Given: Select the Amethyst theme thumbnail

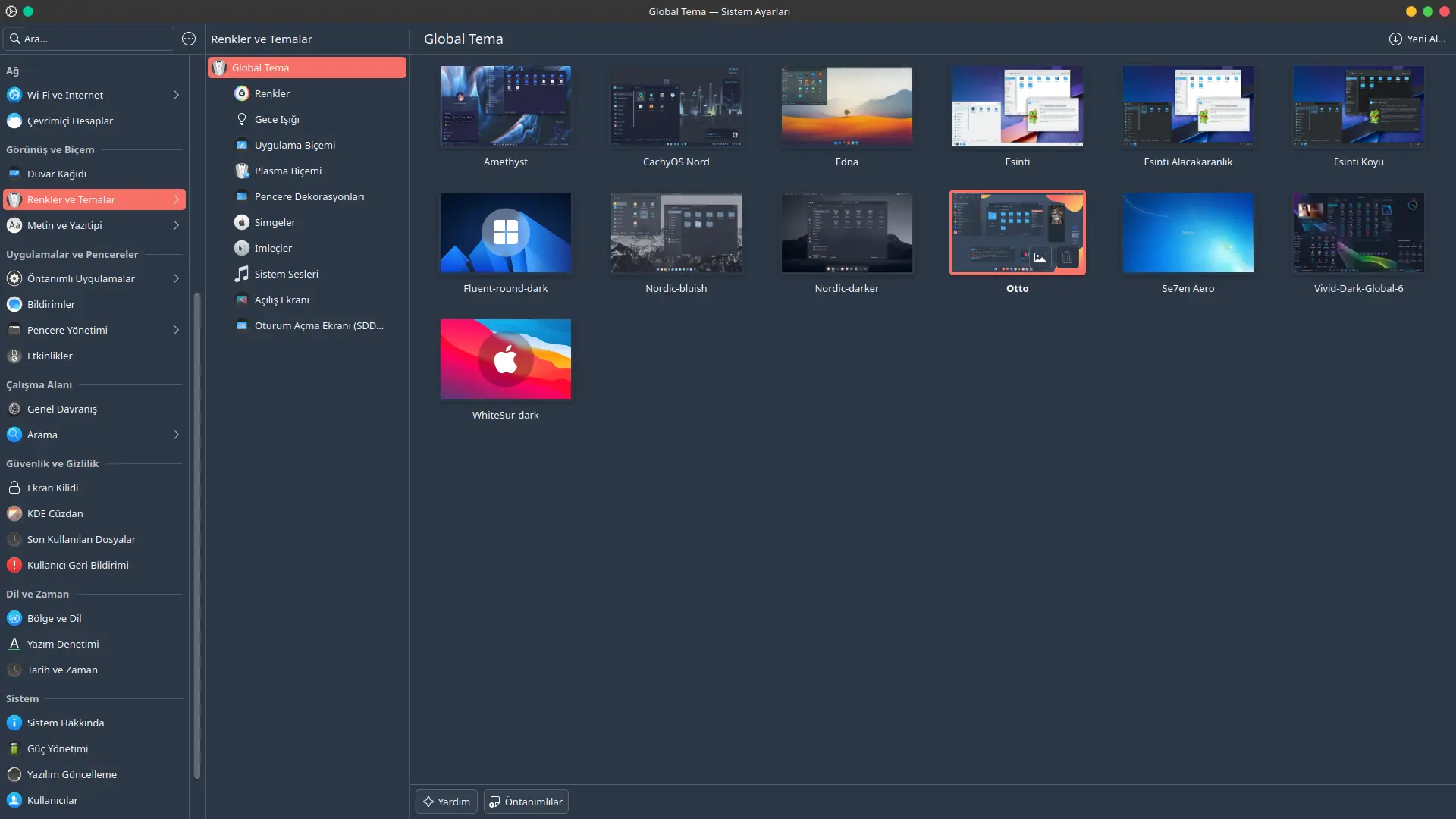Looking at the screenshot, I should click(506, 106).
